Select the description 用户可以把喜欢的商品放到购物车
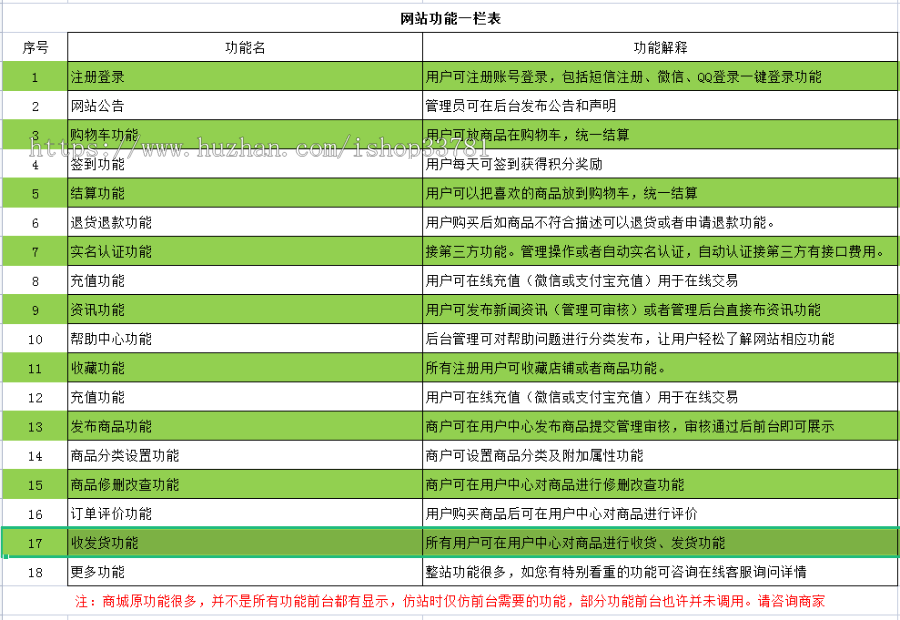Screen dimensions: 900x620 [x=660, y=193]
